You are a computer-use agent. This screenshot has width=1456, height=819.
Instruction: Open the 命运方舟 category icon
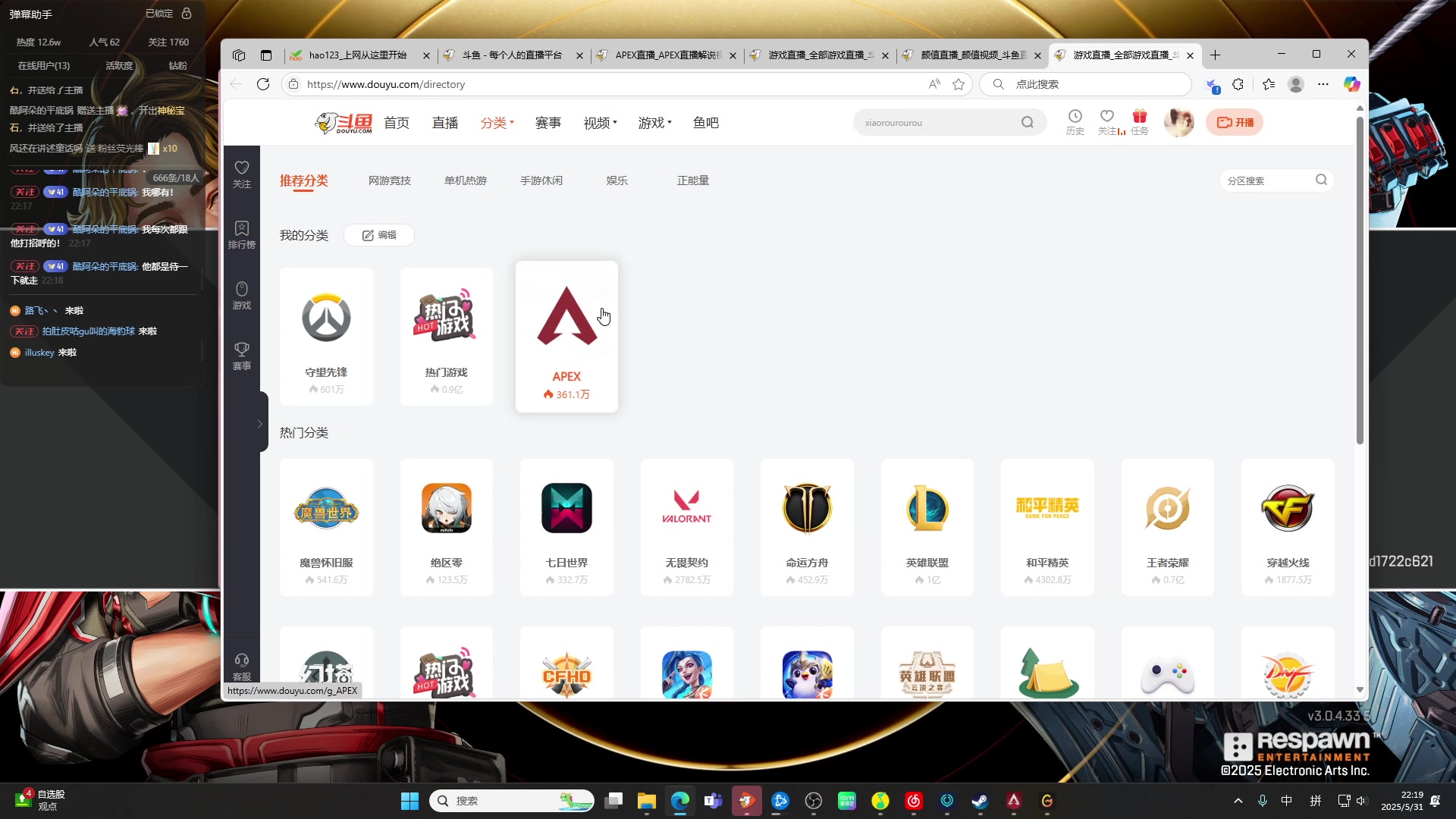[807, 508]
